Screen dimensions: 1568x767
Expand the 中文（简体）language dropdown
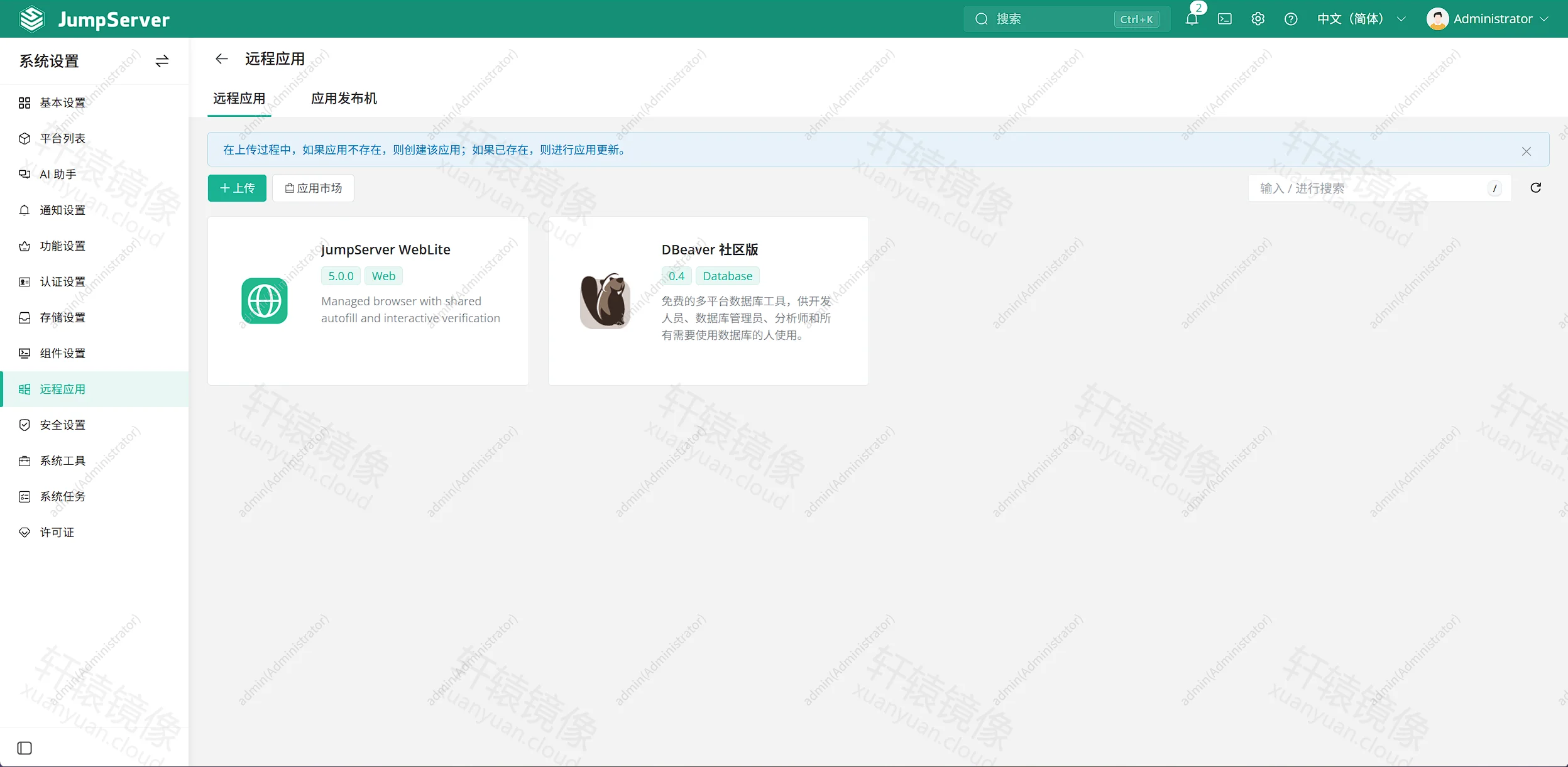point(1361,19)
